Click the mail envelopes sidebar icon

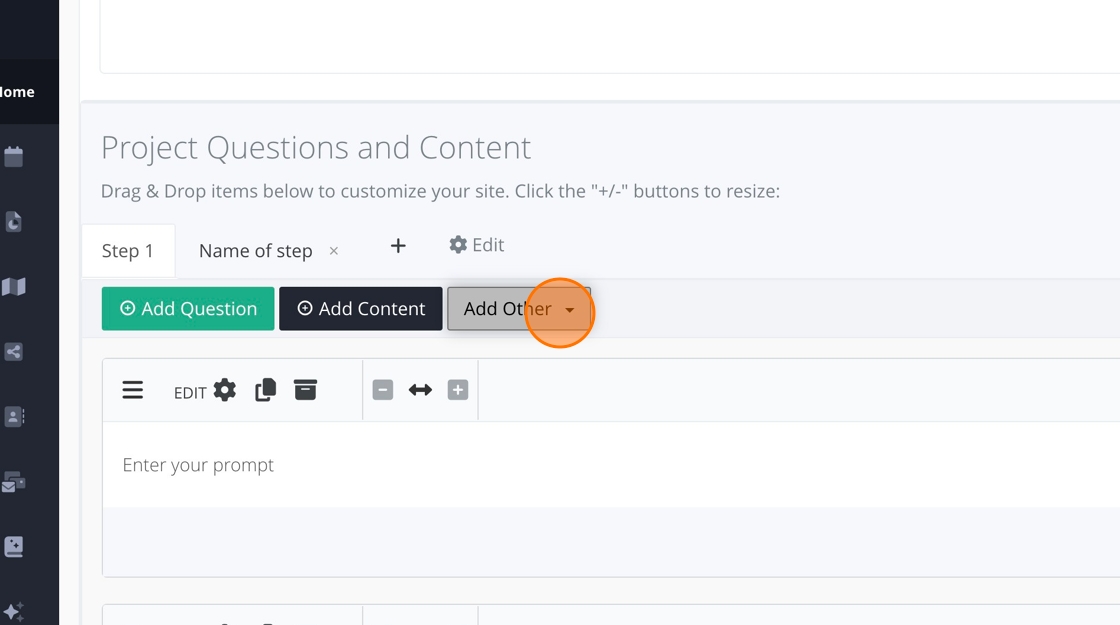[14, 482]
